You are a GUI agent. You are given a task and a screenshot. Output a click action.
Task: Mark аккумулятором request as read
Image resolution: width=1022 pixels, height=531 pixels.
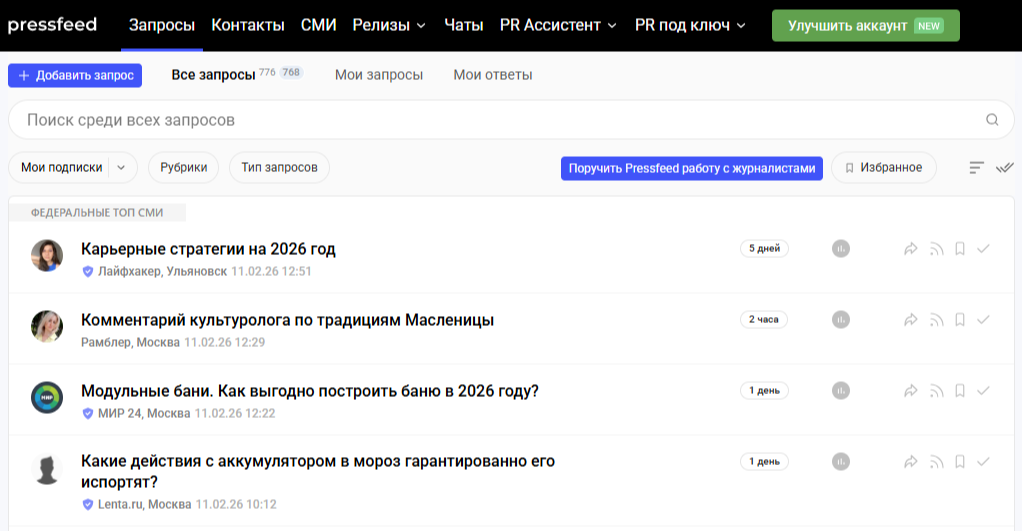[983, 462]
